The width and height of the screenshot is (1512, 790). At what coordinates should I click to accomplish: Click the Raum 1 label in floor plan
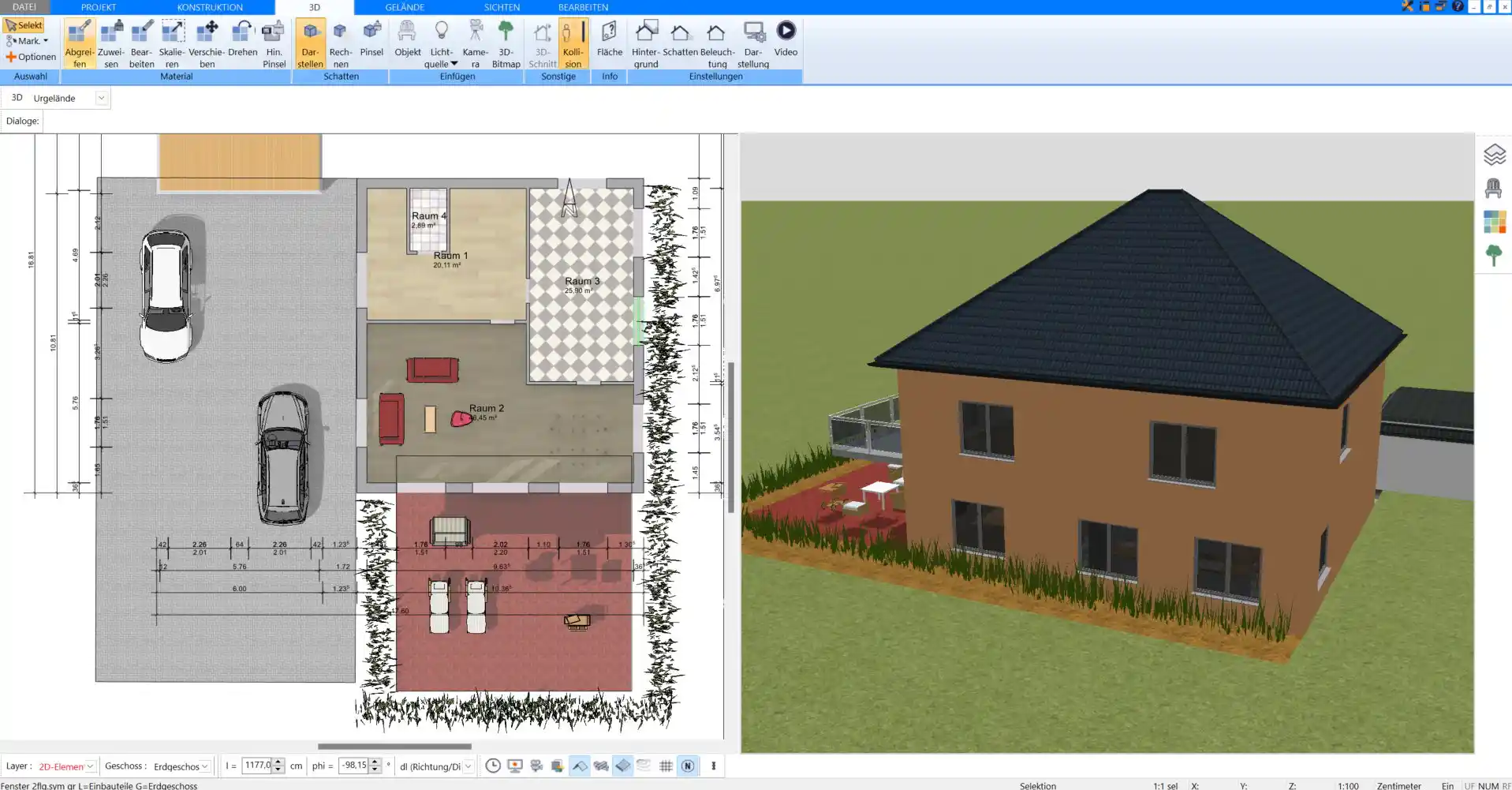[450, 256]
